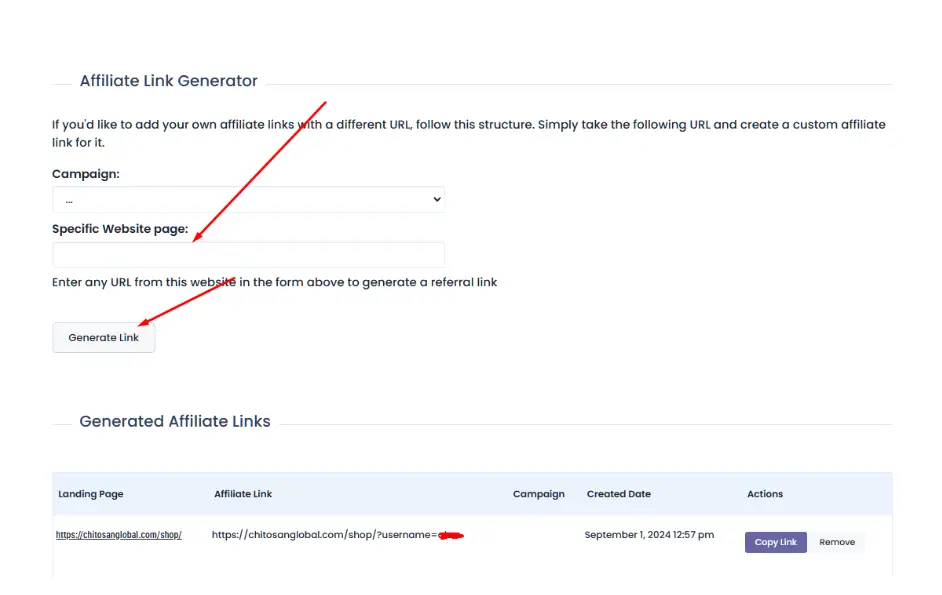
Task: Click the red redacted username mark
Action: click(x=452, y=535)
